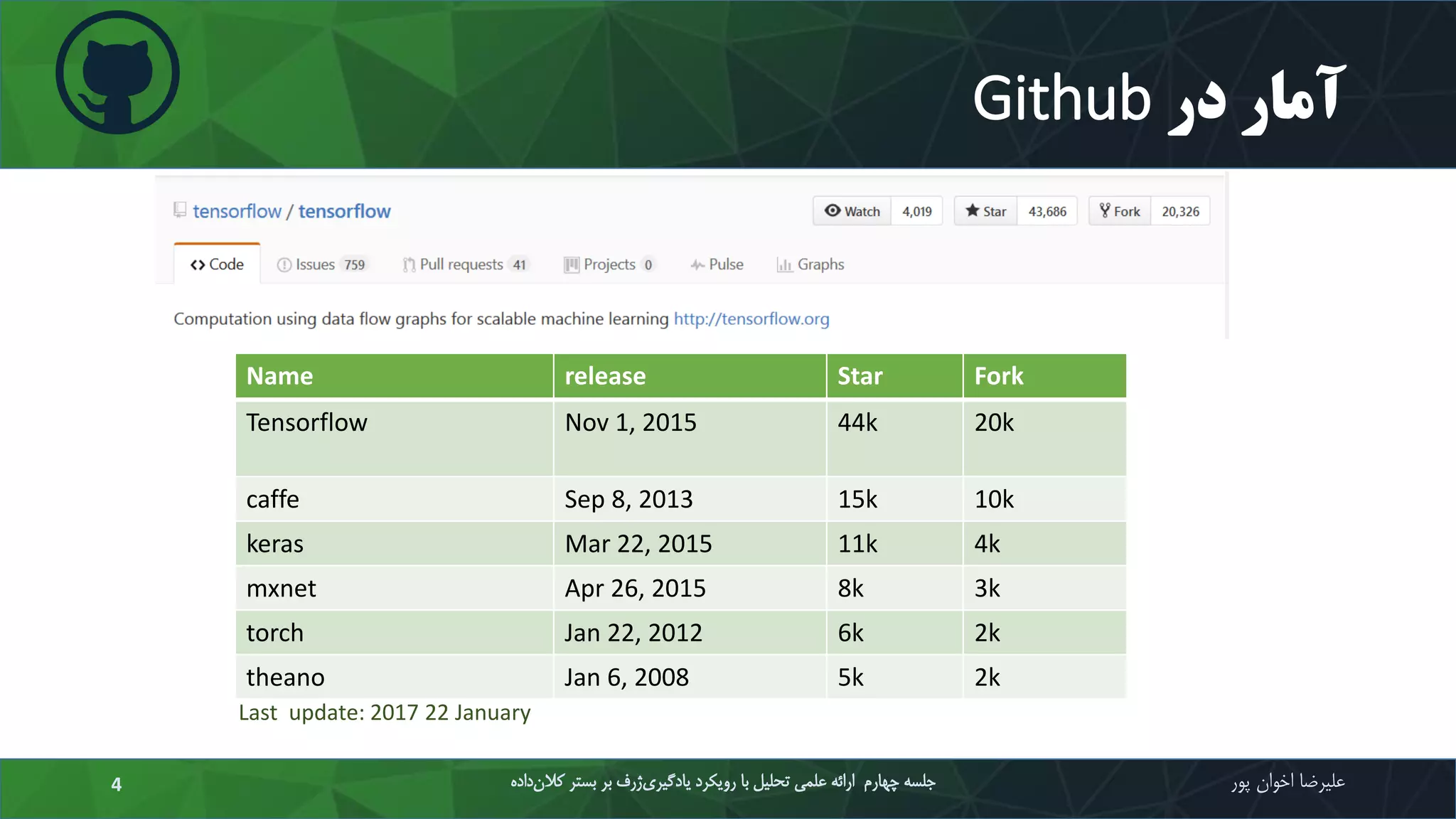Viewport: 1456px width, 819px height.
Task: Select the 8k star cell
Action: click(x=894, y=588)
